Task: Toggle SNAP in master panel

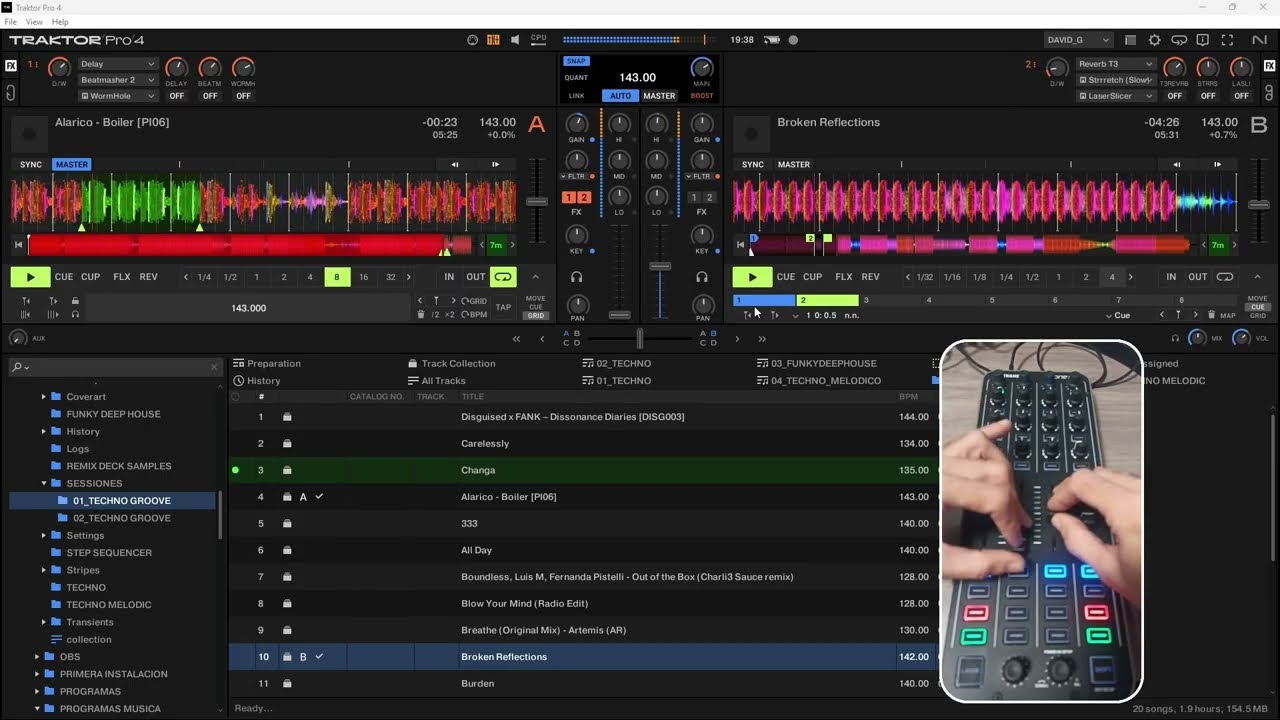Action: coord(576,61)
